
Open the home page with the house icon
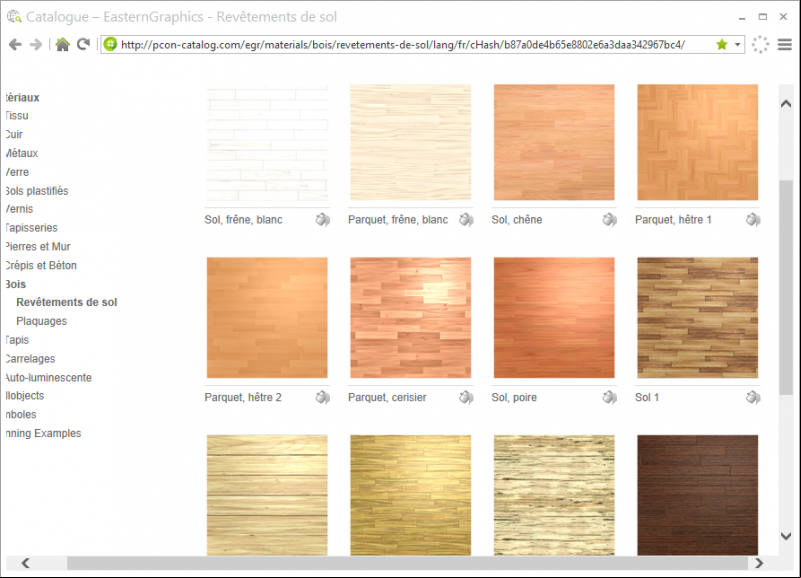pyautogui.click(x=62, y=44)
